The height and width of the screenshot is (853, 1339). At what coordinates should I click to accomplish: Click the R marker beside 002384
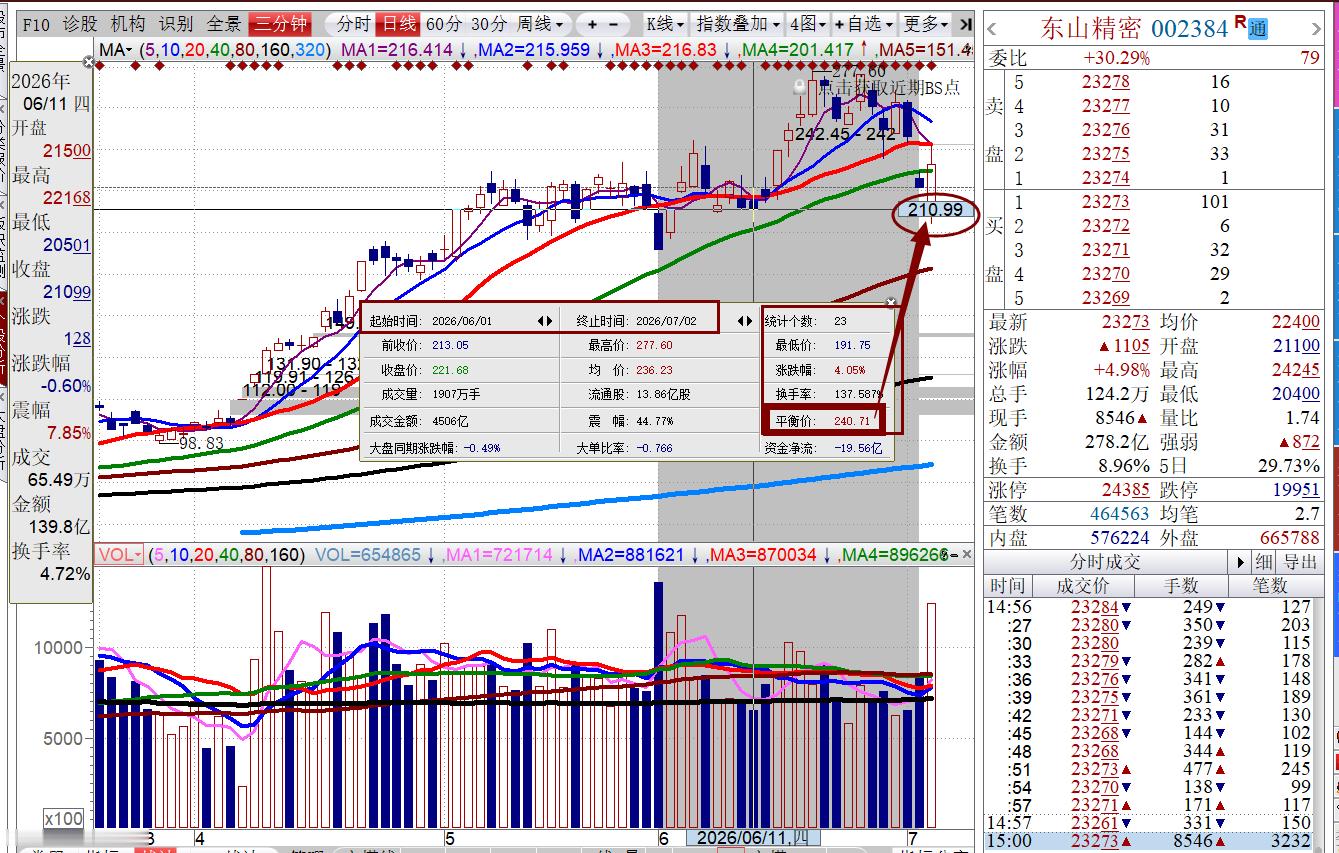1239,21
